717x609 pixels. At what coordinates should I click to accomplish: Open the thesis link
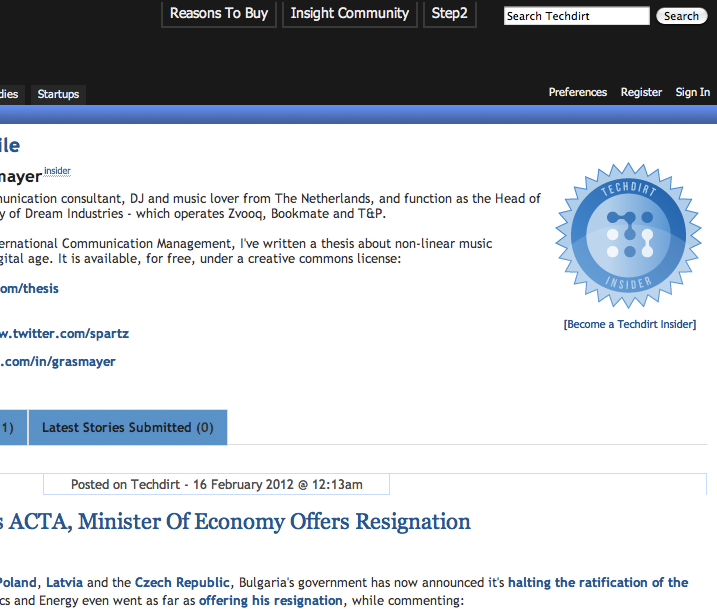click(29, 288)
